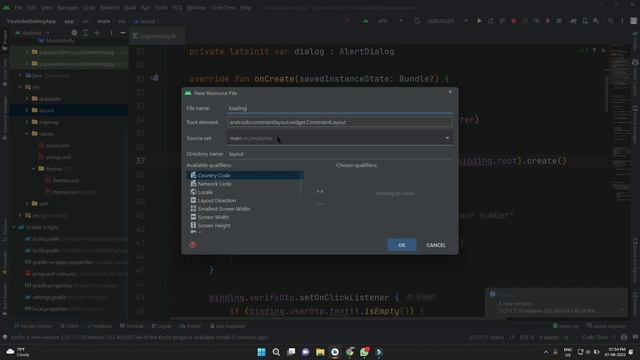Image resolution: width=640 pixels, height=360 pixels.
Task: Click the taskbar search icon
Action: pos(276,352)
